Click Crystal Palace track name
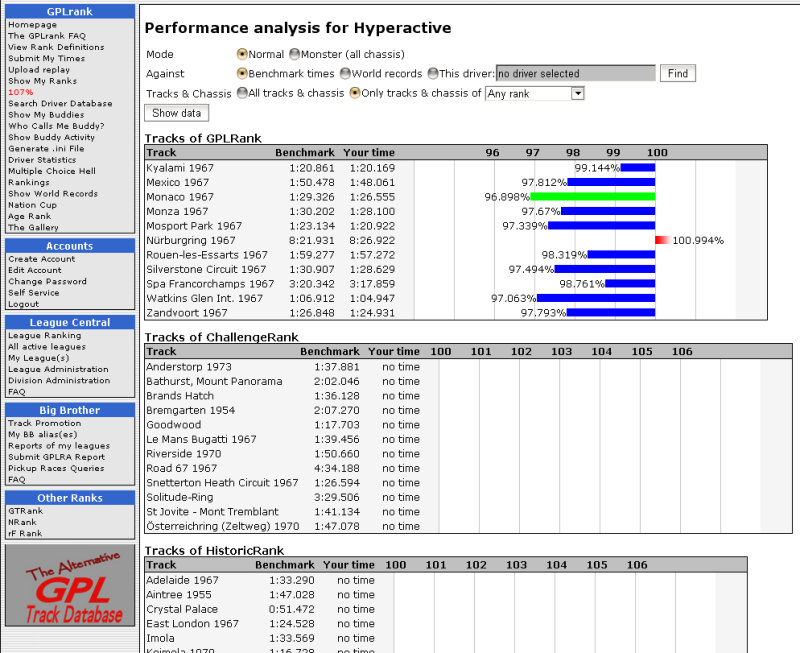The height and width of the screenshot is (653, 800). click(182, 609)
